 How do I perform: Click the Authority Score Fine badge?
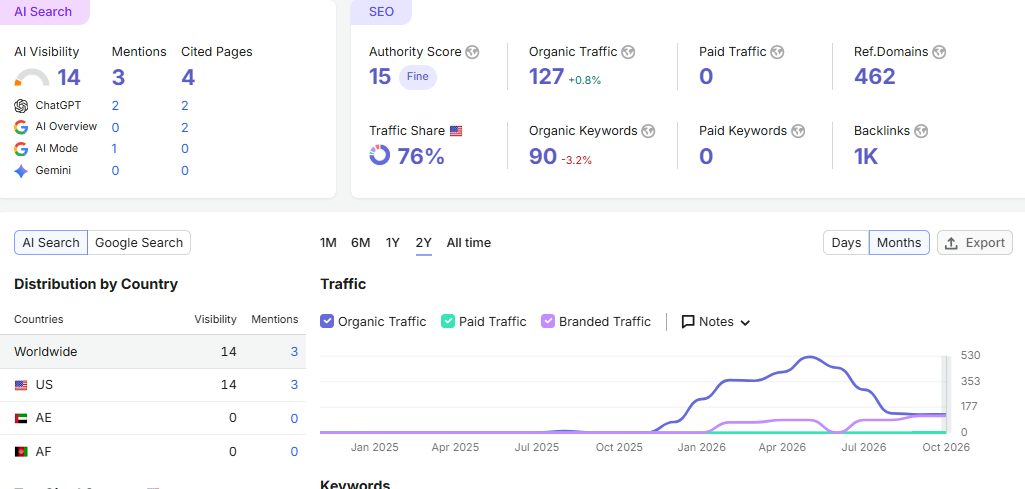click(x=418, y=76)
